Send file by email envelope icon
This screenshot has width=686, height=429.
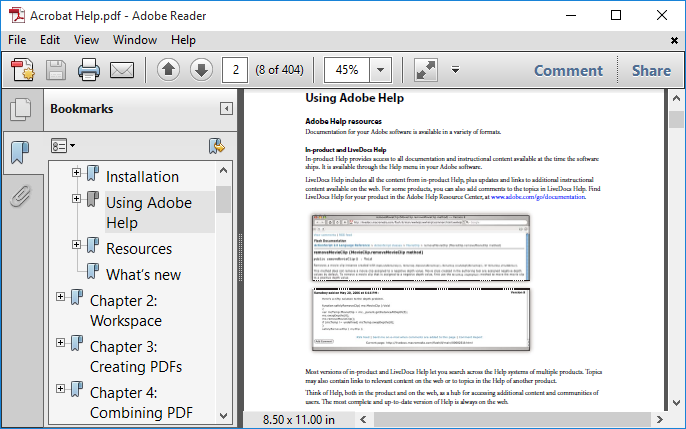(x=122, y=70)
